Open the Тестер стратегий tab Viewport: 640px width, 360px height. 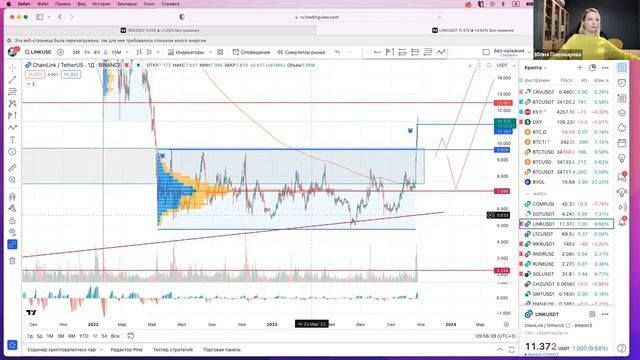tap(173, 350)
